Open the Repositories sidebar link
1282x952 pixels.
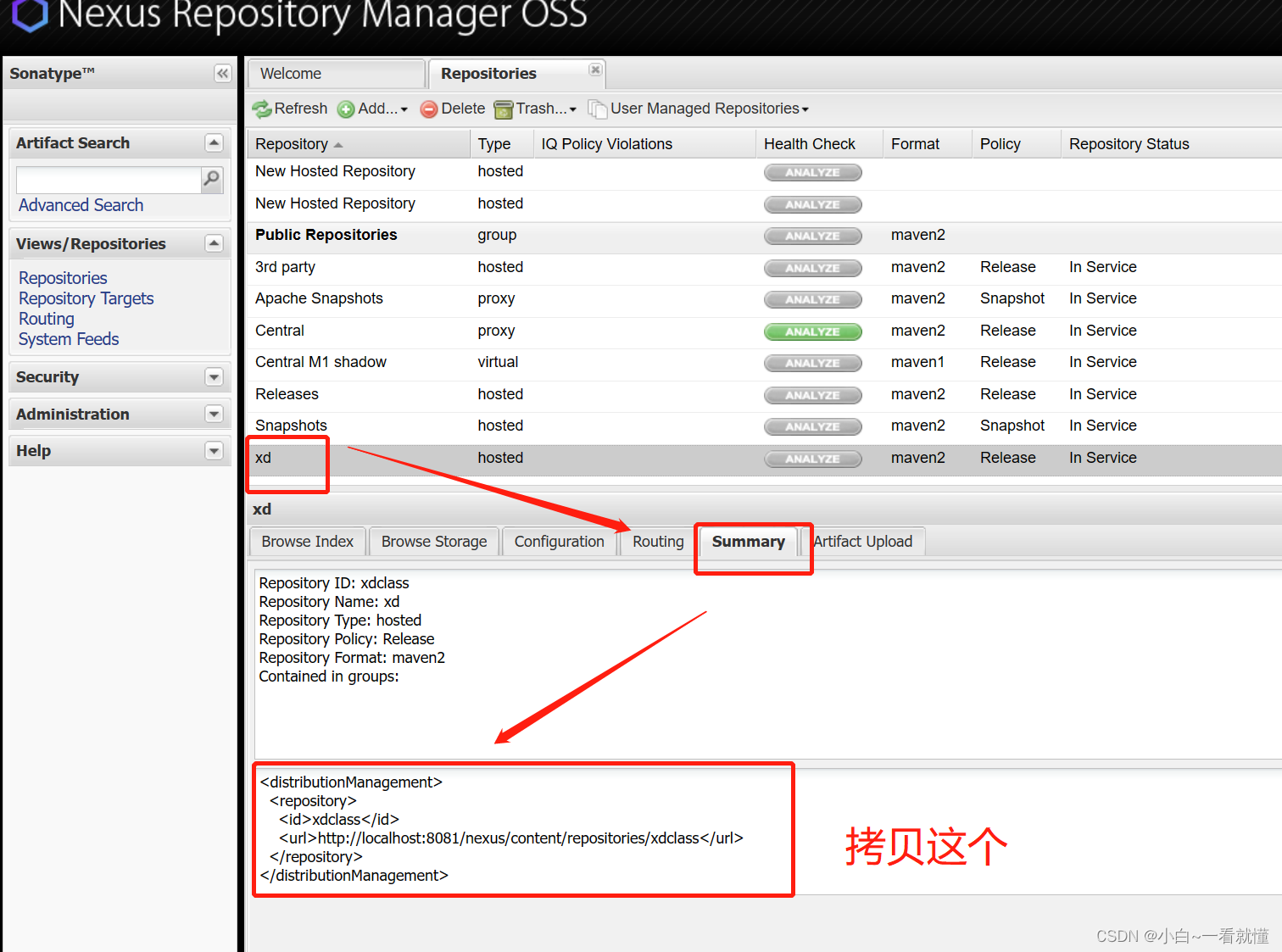[63, 278]
